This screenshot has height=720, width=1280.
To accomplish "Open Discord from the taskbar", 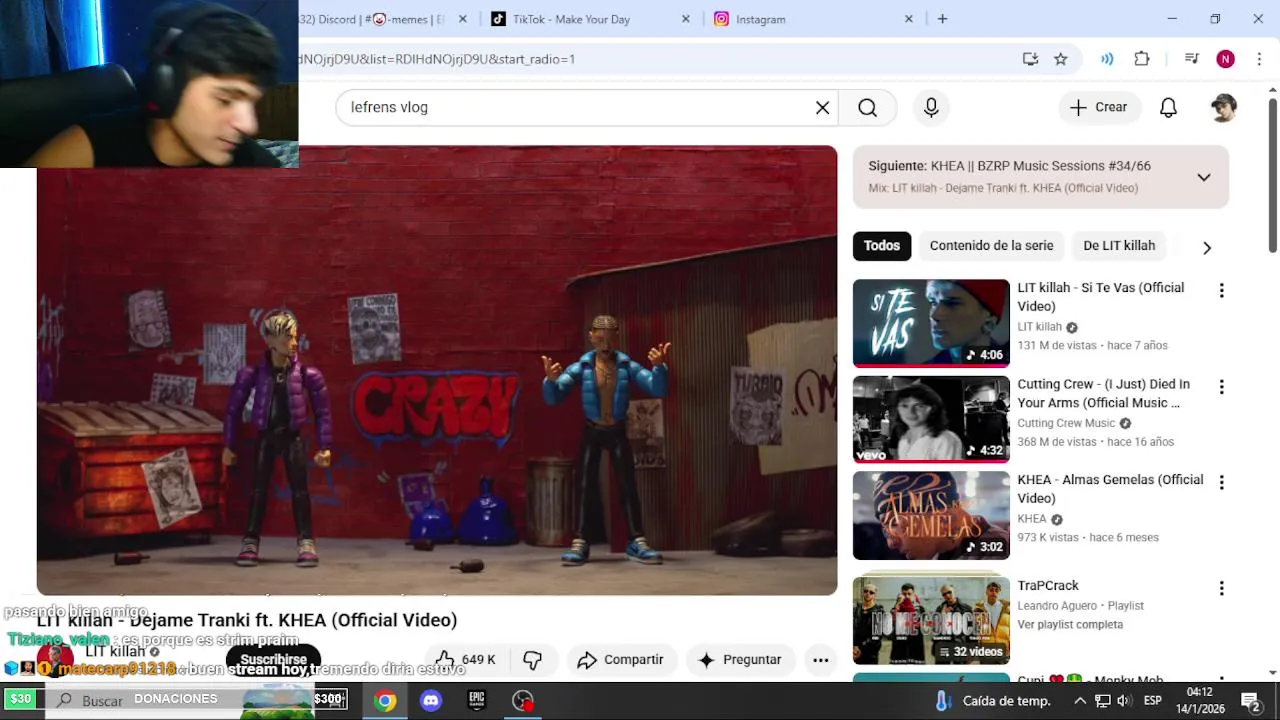I will pos(431,701).
